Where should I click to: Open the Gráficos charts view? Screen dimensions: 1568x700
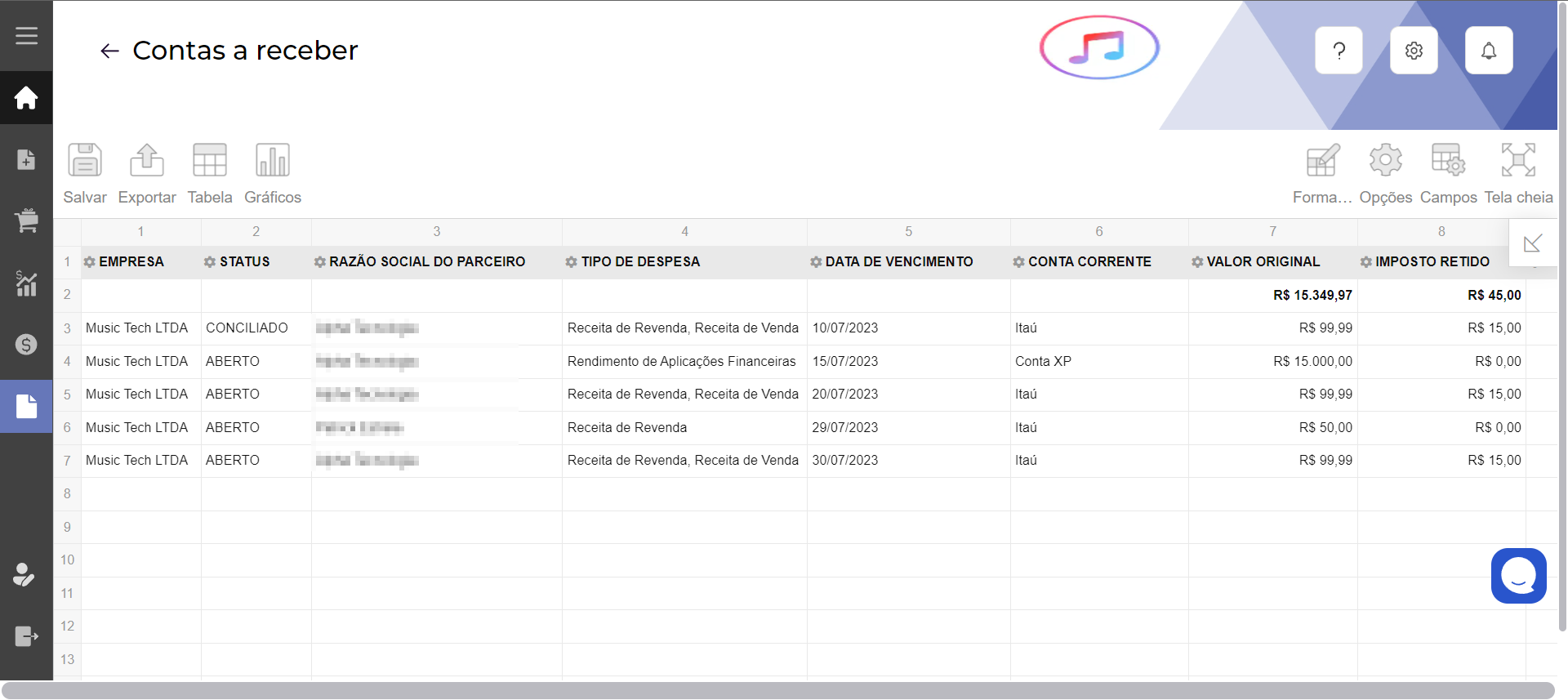(273, 161)
